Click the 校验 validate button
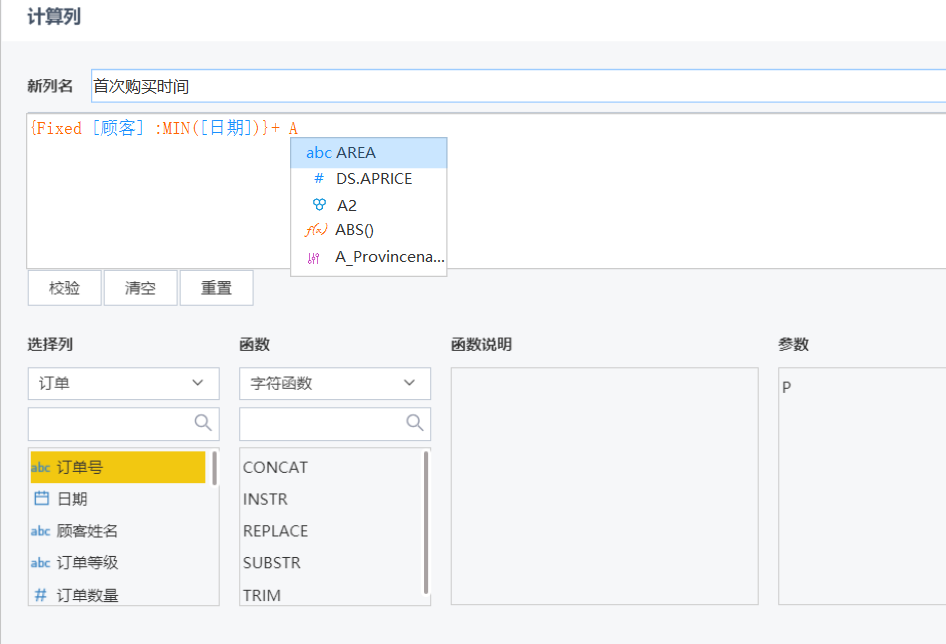 click(65, 288)
